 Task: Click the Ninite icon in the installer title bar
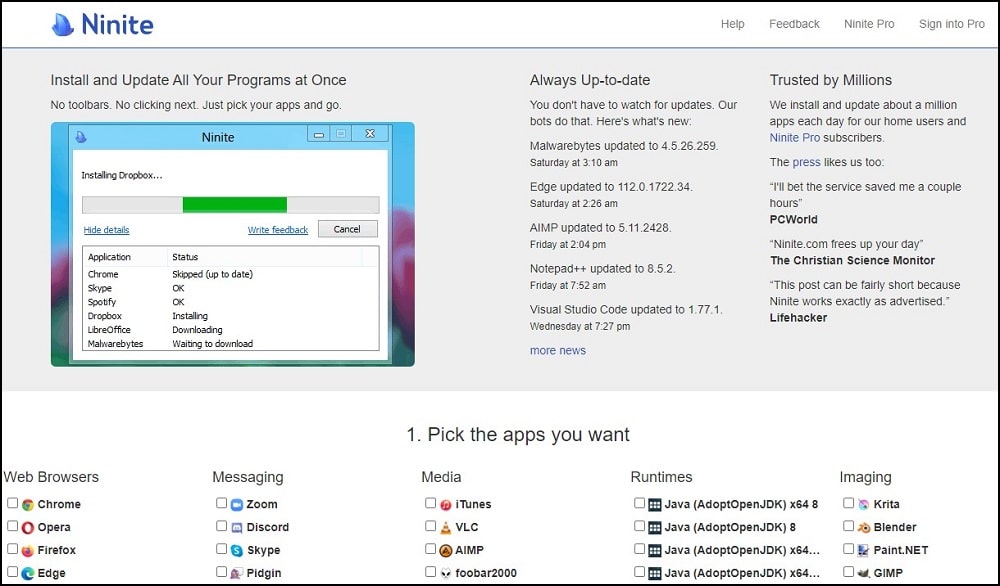pyautogui.click(x=81, y=137)
